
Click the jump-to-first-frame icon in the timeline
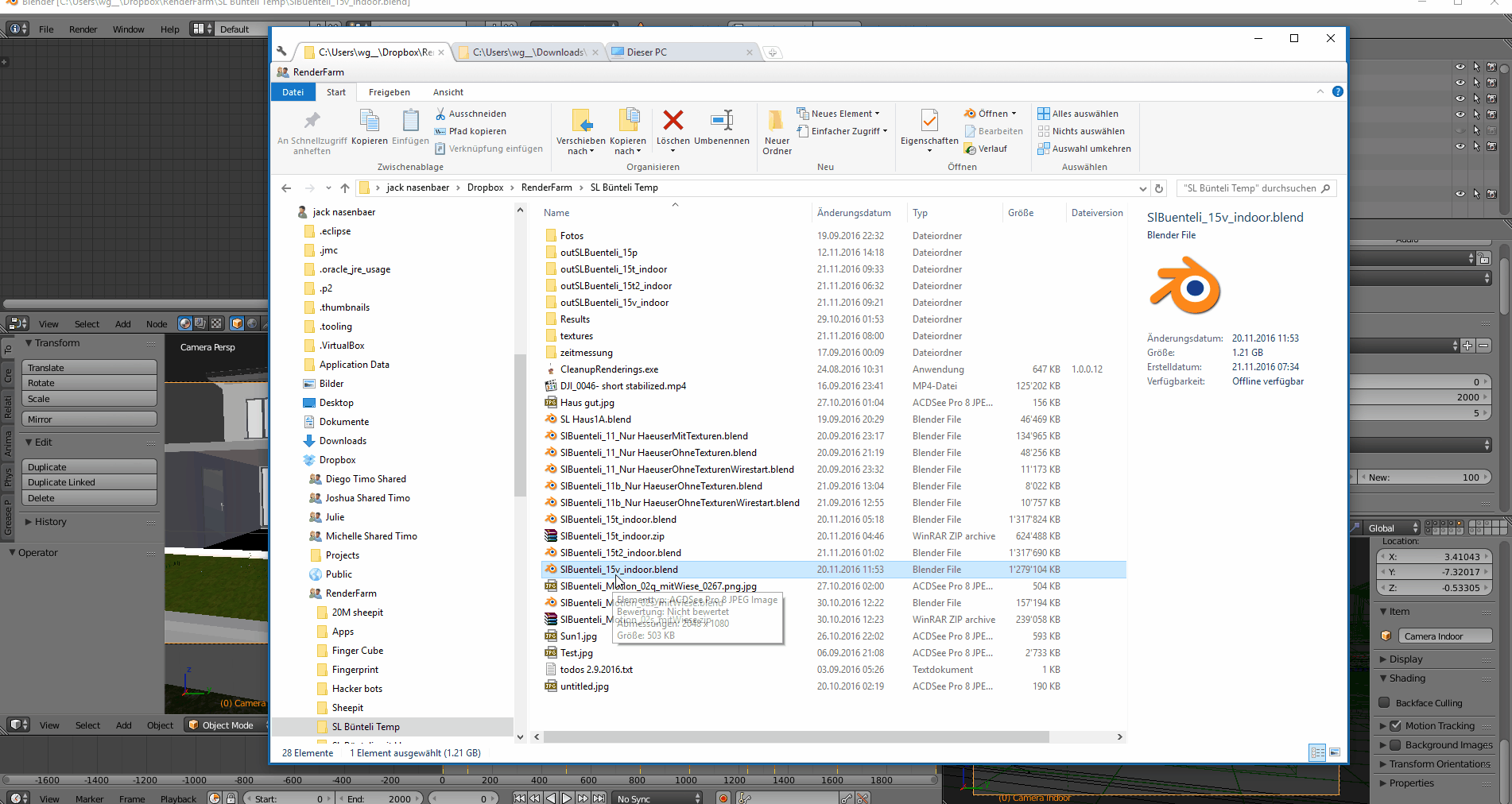[518, 798]
